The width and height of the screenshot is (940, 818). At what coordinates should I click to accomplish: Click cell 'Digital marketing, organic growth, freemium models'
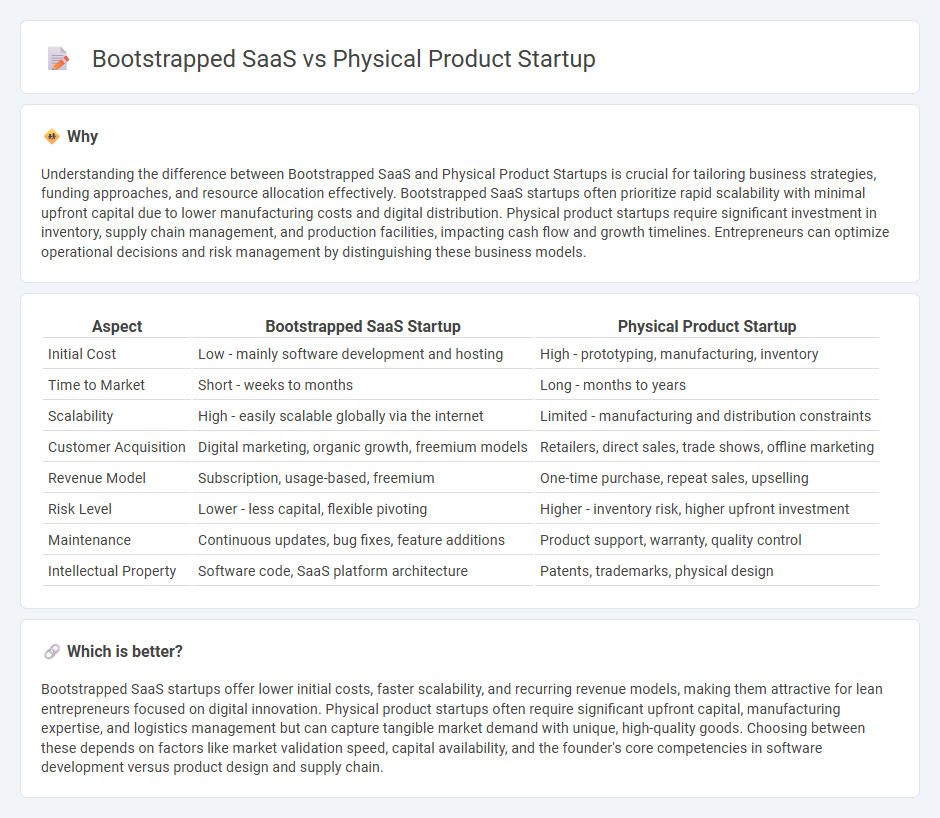pos(363,447)
